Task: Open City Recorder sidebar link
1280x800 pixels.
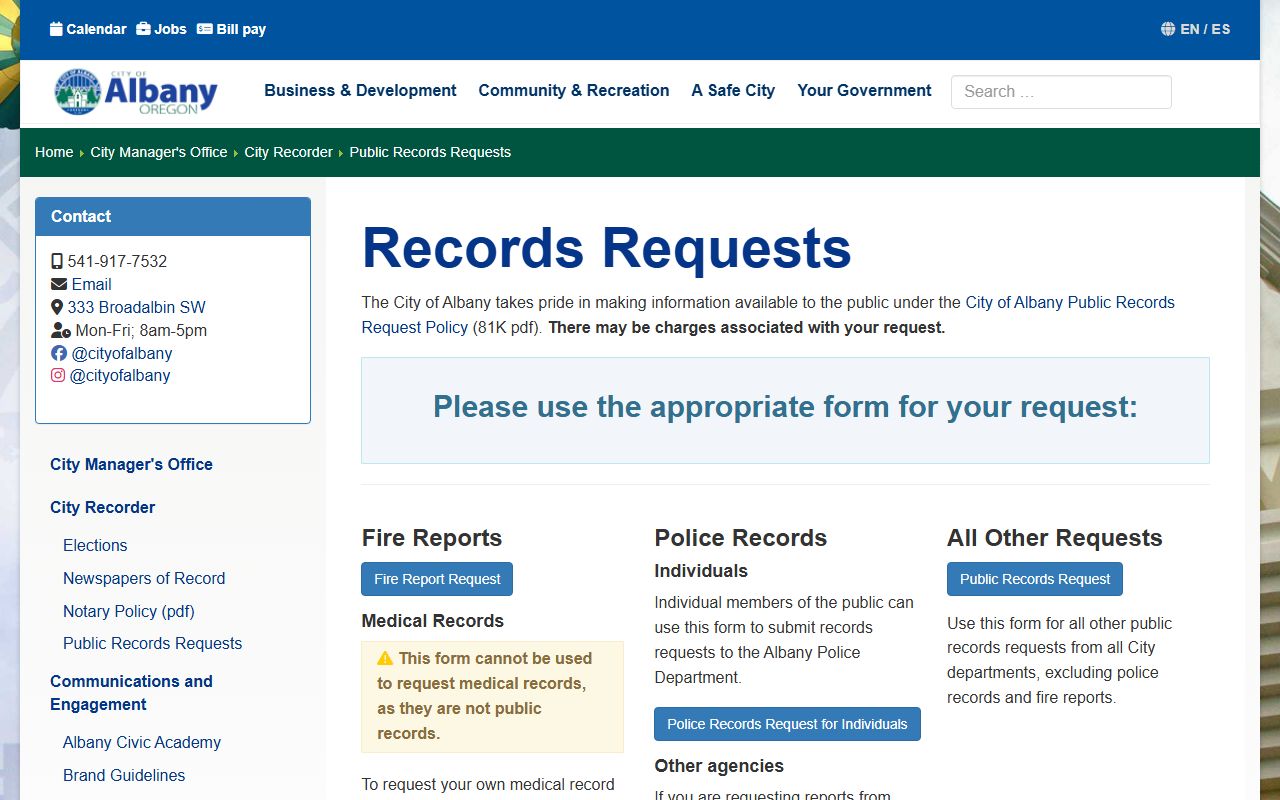Action: click(102, 507)
